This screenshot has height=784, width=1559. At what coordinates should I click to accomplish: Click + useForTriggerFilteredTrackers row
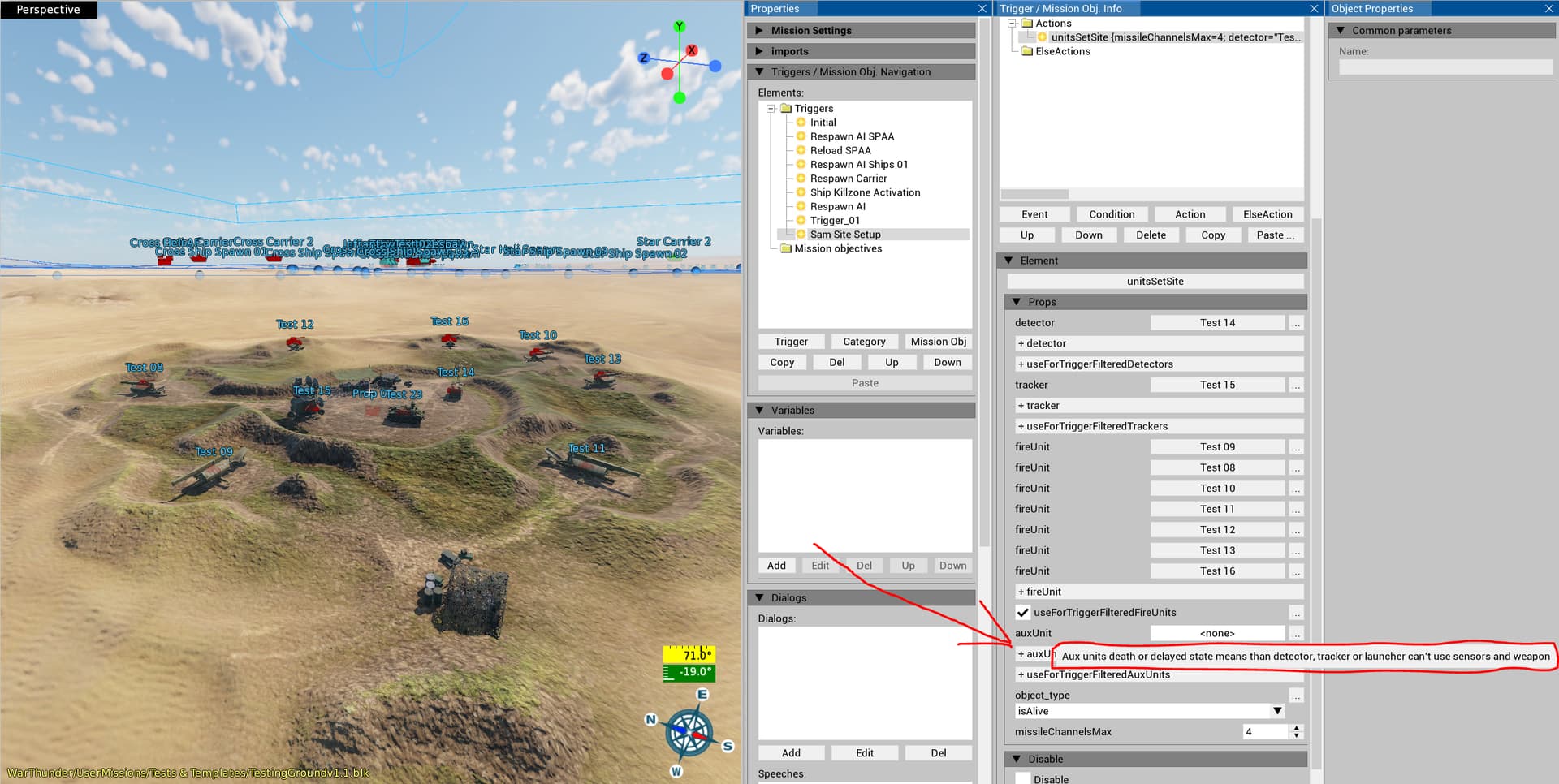pyautogui.click(x=1159, y=426)
